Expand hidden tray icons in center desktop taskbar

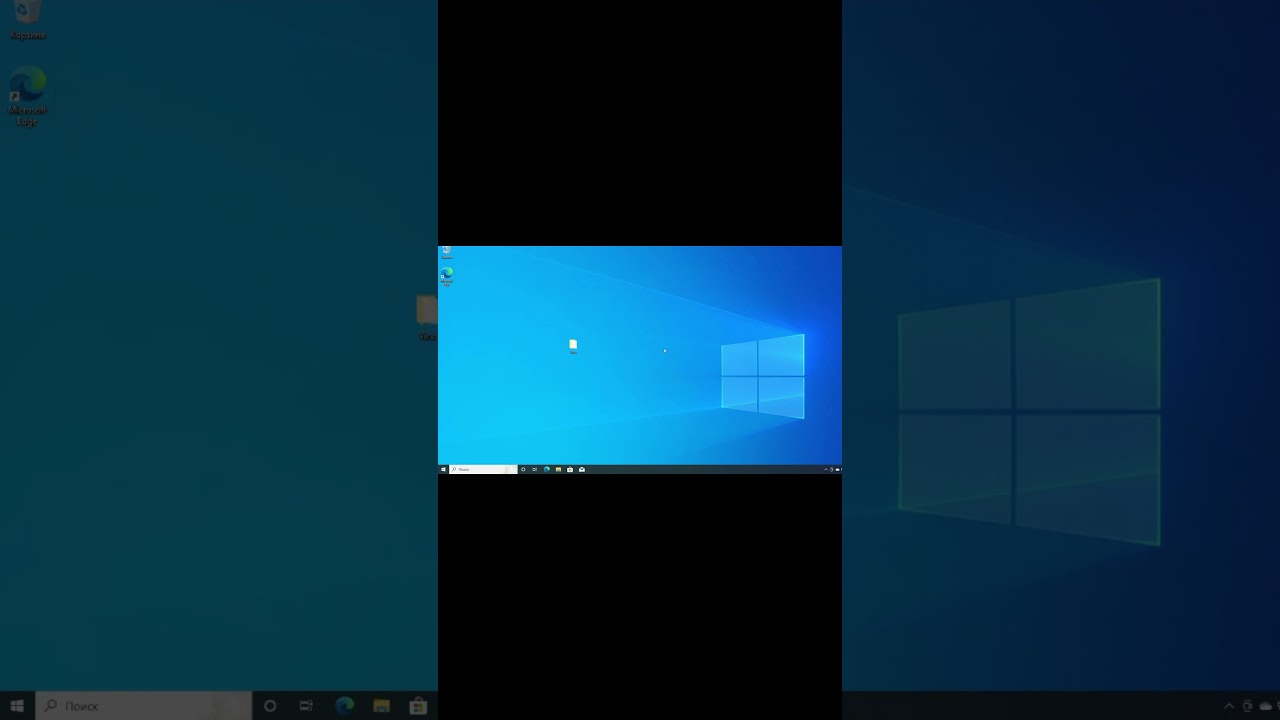coord(826,469)
